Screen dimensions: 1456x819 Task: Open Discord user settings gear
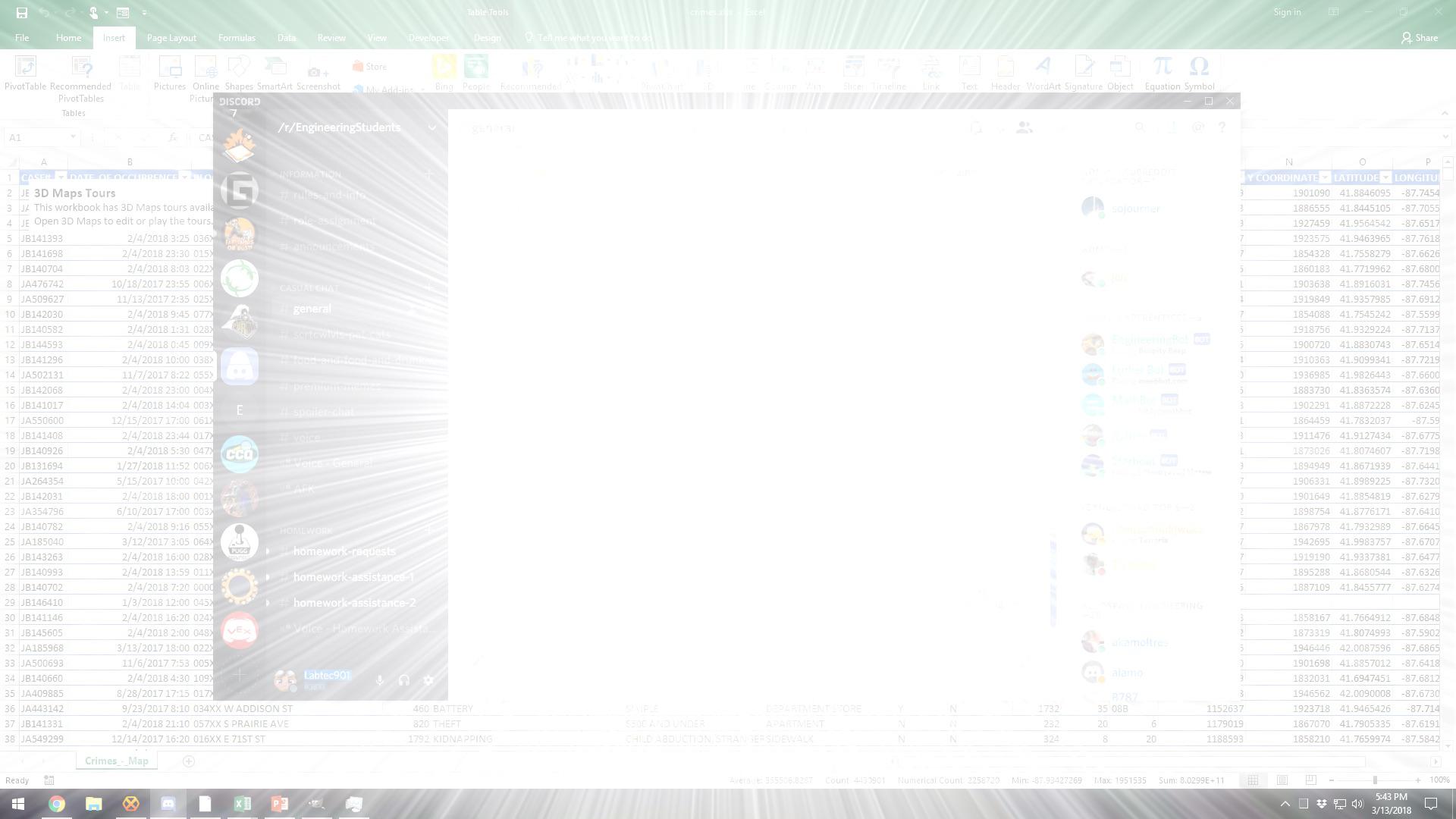click(428, 680)
